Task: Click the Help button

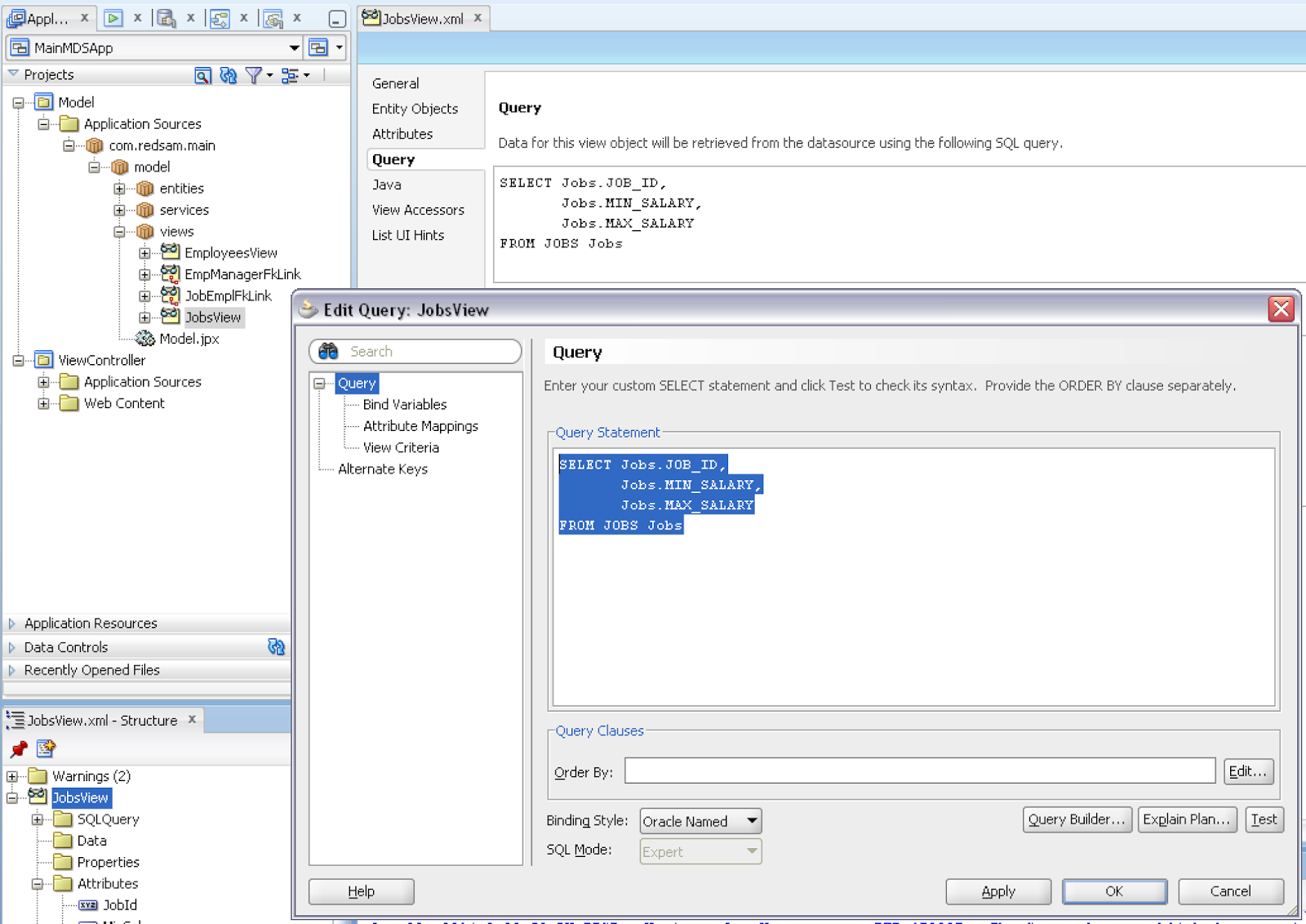Action: point(361,891)
